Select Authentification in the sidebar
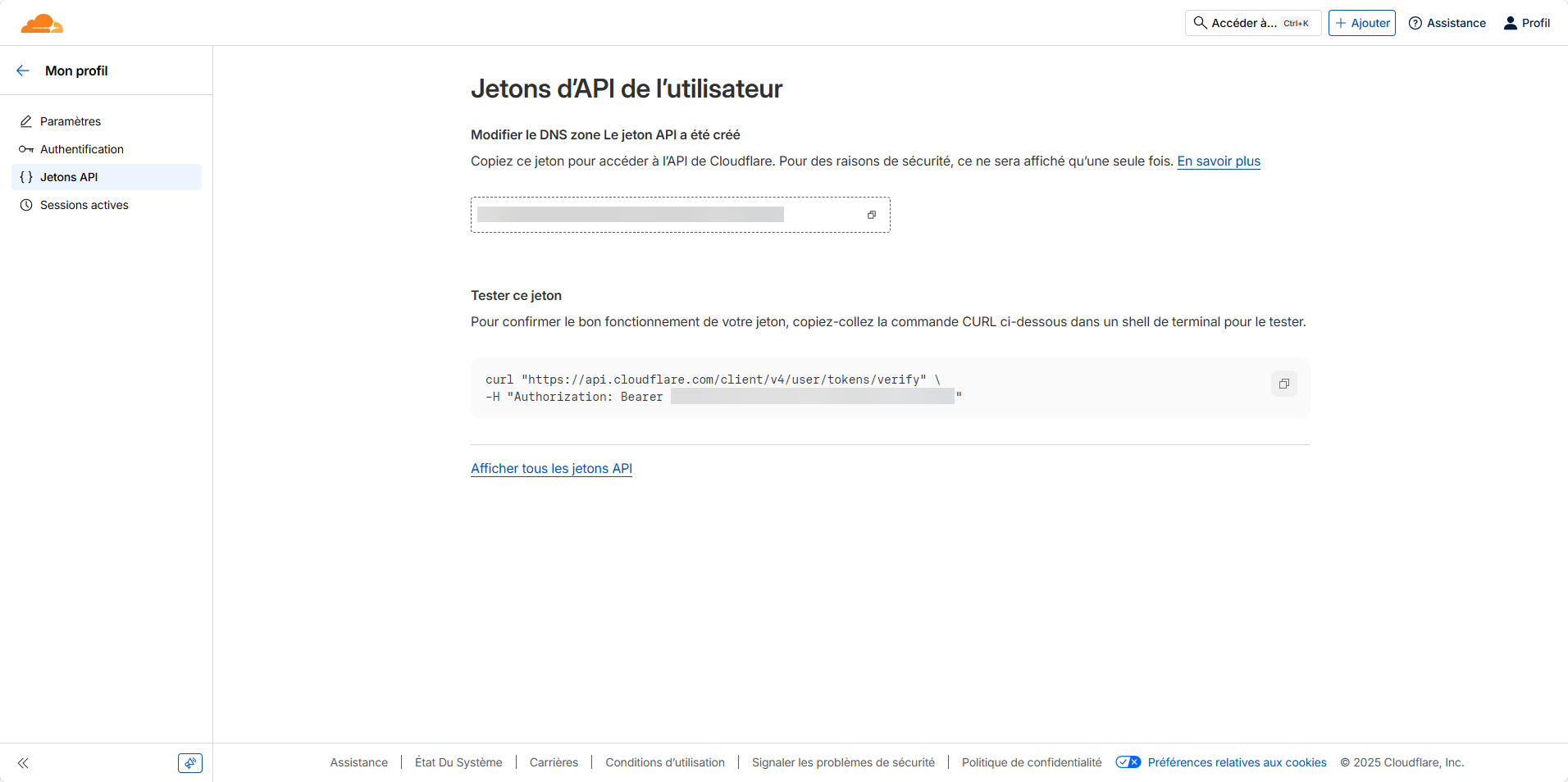 point(82,149)
